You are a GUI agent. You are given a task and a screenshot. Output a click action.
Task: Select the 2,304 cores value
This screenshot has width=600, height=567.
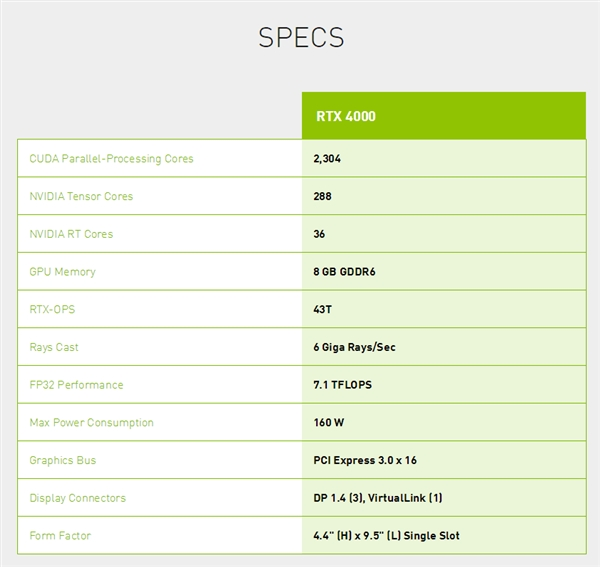click(327, 159)
